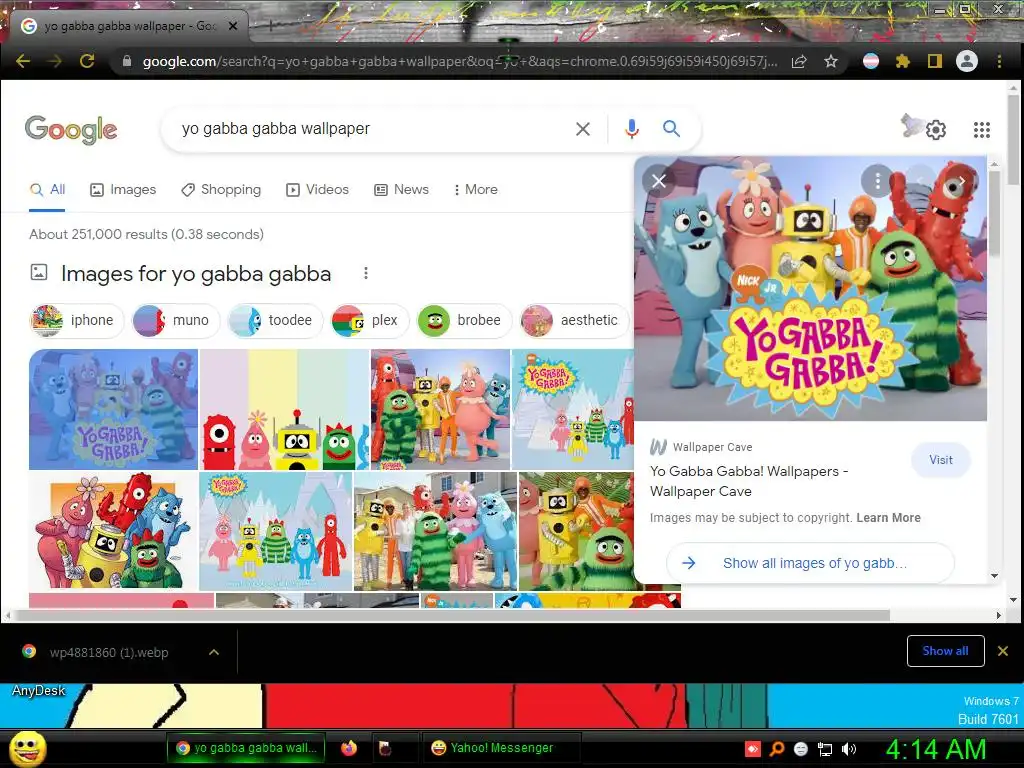The image size is (1024, 768).
Task: Open the pastel stripes characters thumbnail
Action: [285, 409]
